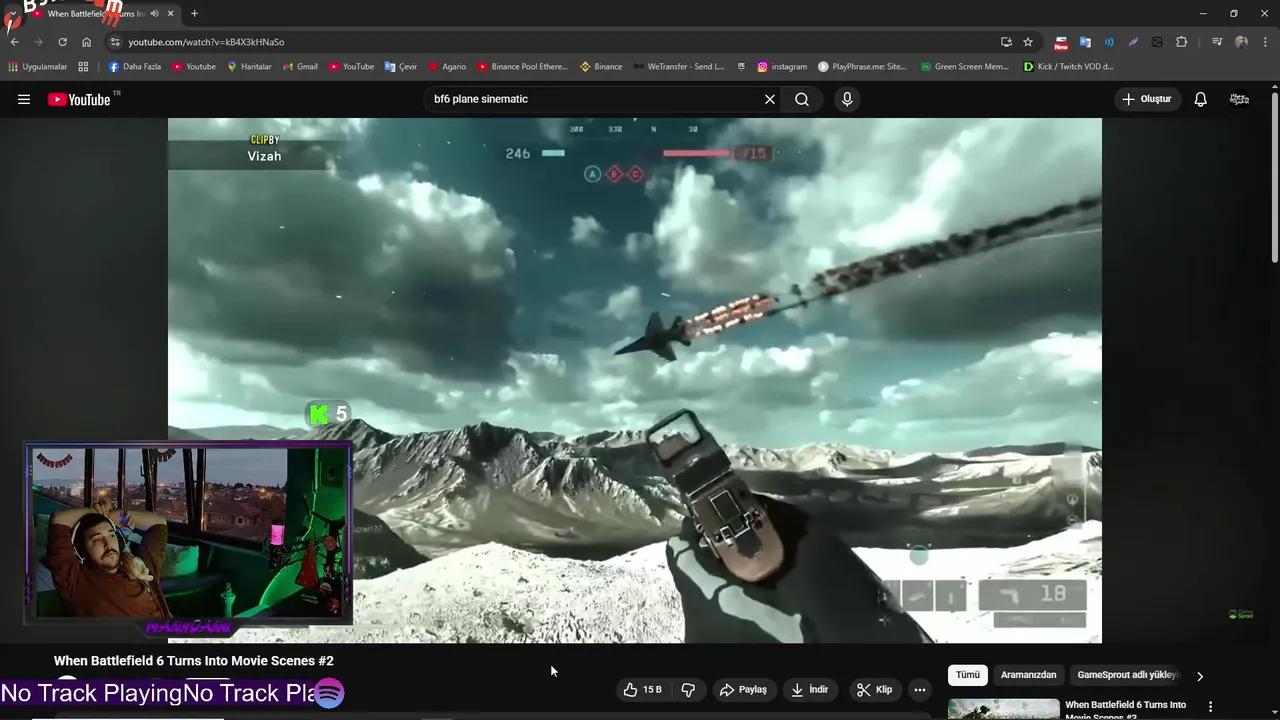Open a new browser tab

click(x=194, y=14)
